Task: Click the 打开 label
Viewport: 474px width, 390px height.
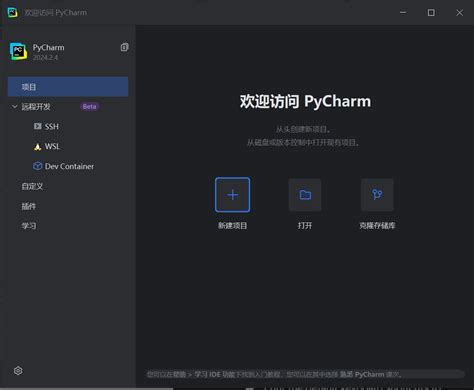Action: click(305, 226)
